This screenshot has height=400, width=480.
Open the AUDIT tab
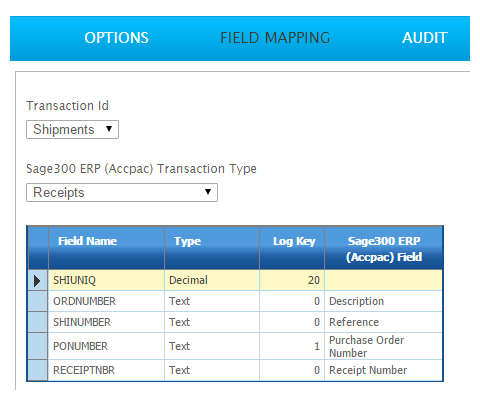pos(425,38)
